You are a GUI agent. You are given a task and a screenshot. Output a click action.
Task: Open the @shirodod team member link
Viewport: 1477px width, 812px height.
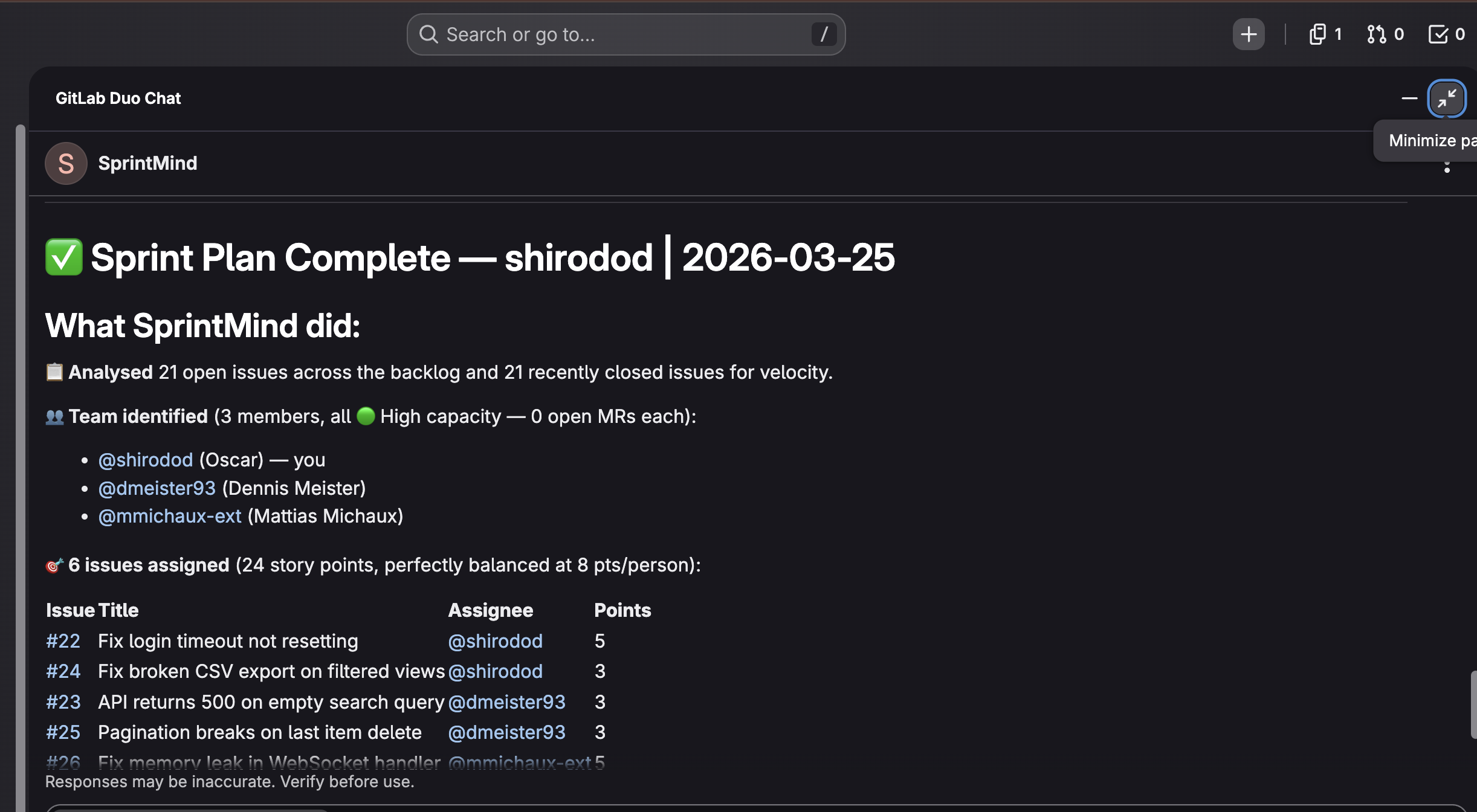[146, 460]
